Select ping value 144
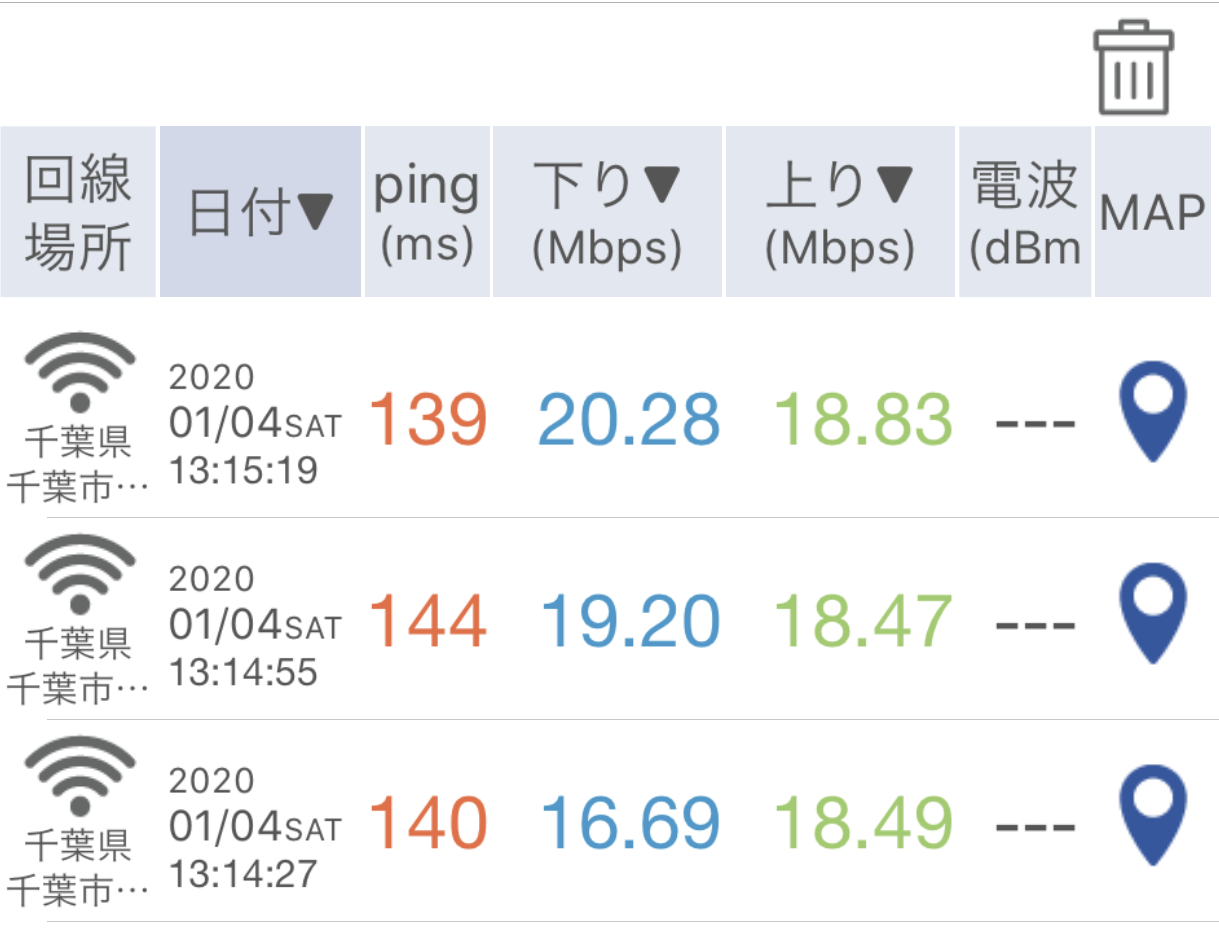This screenshot has width=1219, height=931. (x=428, y=620)
